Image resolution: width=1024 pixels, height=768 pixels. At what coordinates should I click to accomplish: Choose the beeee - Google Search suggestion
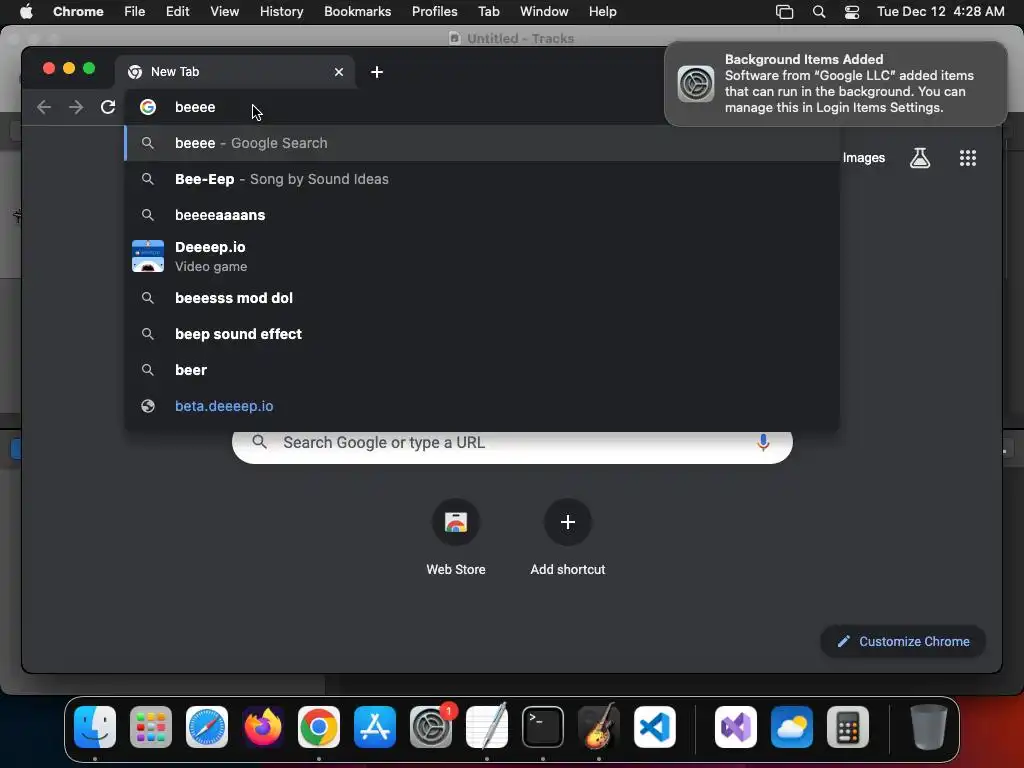pyautogui.click(x=481, y=143)
